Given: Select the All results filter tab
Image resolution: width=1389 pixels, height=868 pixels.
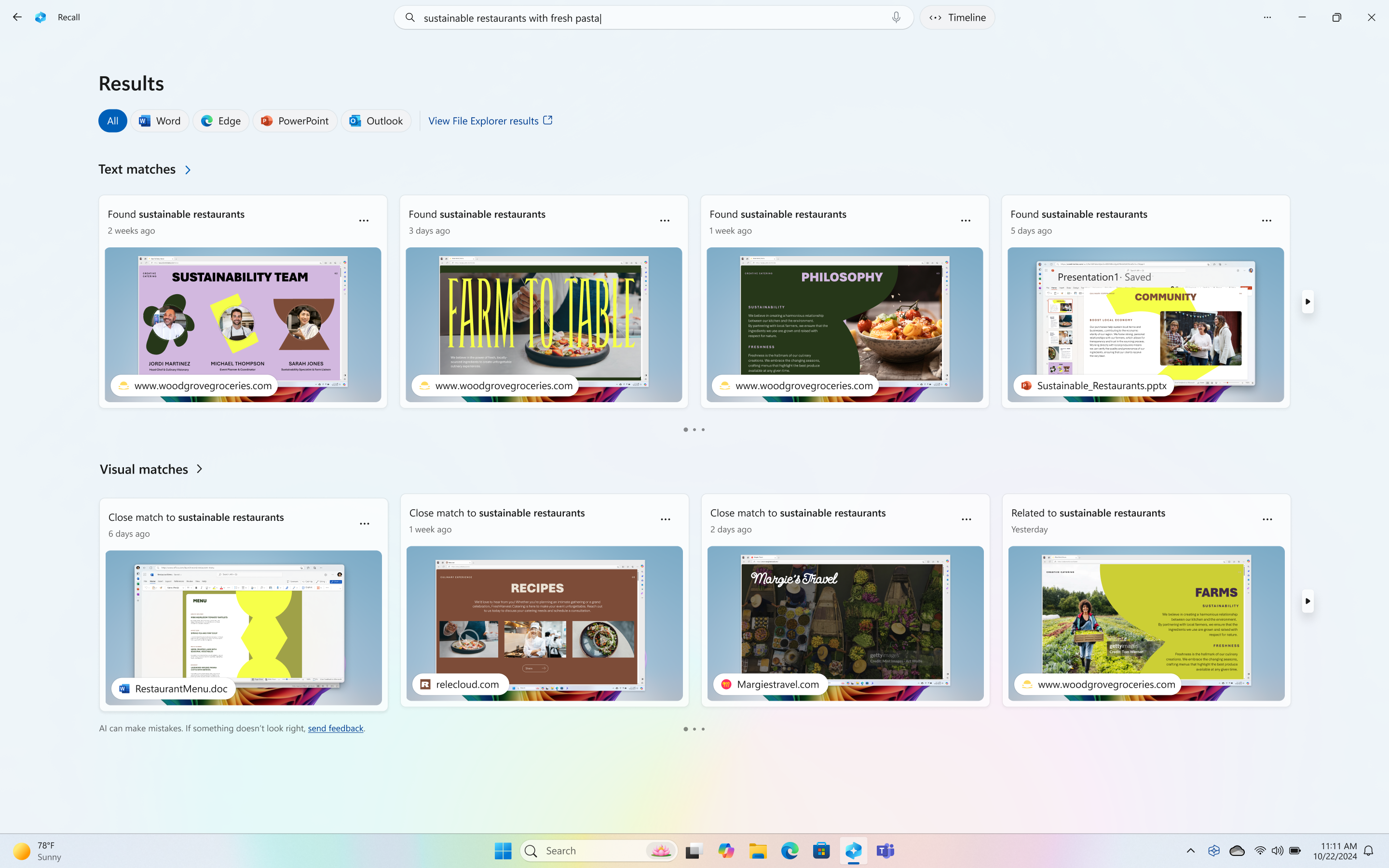Looking at the screenshot, I should 112,120.
